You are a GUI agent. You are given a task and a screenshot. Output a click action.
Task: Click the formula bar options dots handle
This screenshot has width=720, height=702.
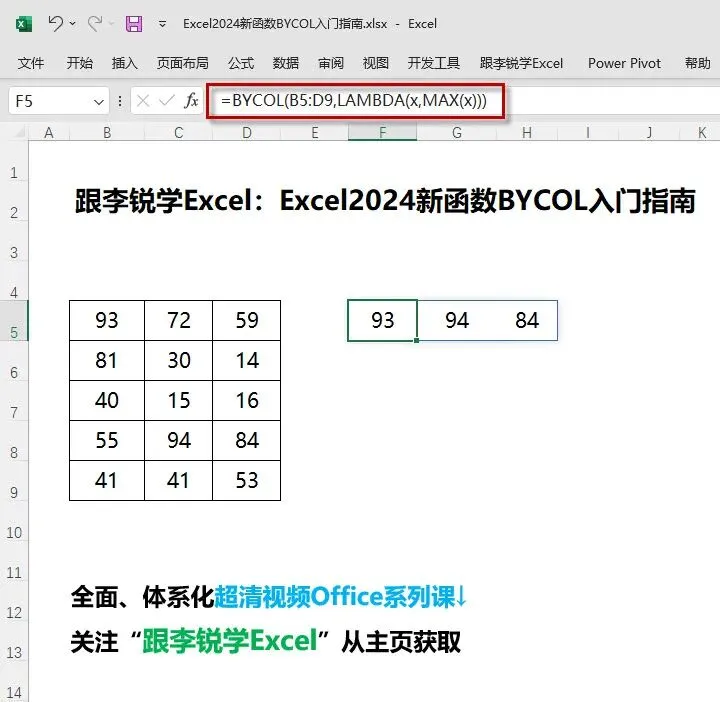120,101
